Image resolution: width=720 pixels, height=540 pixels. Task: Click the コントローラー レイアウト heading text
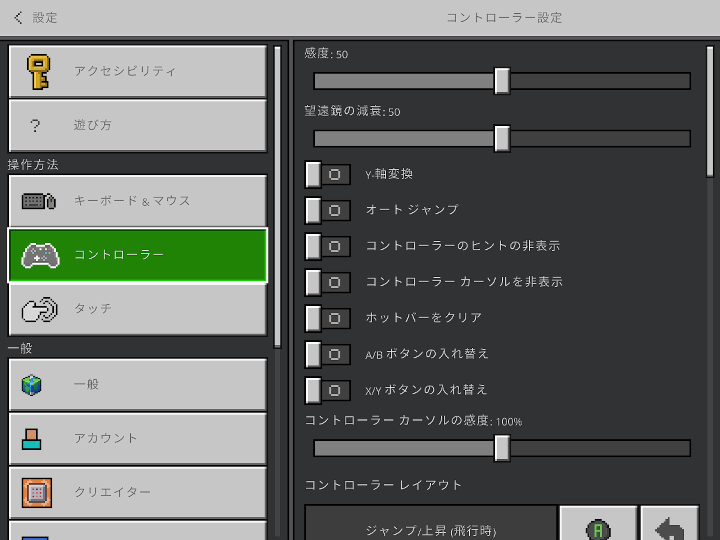coord(383,485)
